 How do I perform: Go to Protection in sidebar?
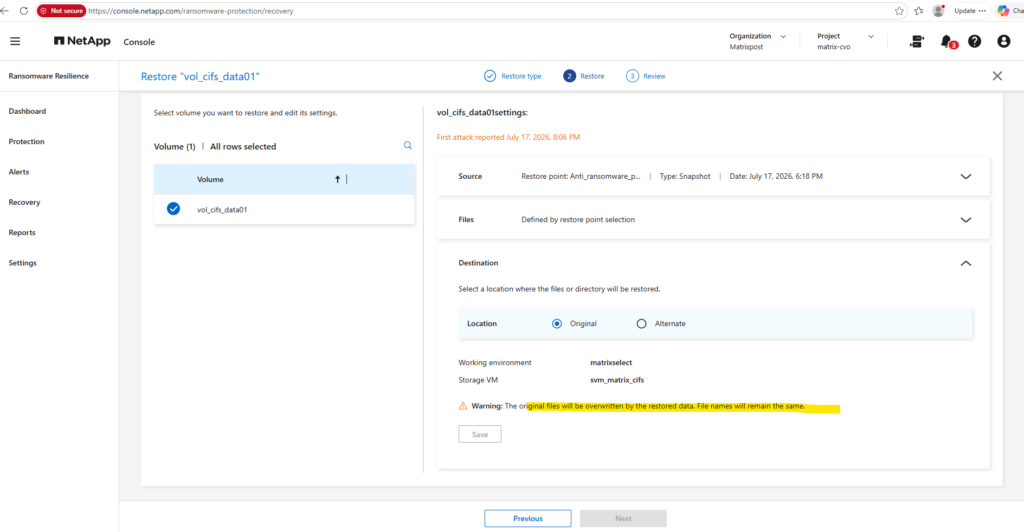click(x=27, y=141)
